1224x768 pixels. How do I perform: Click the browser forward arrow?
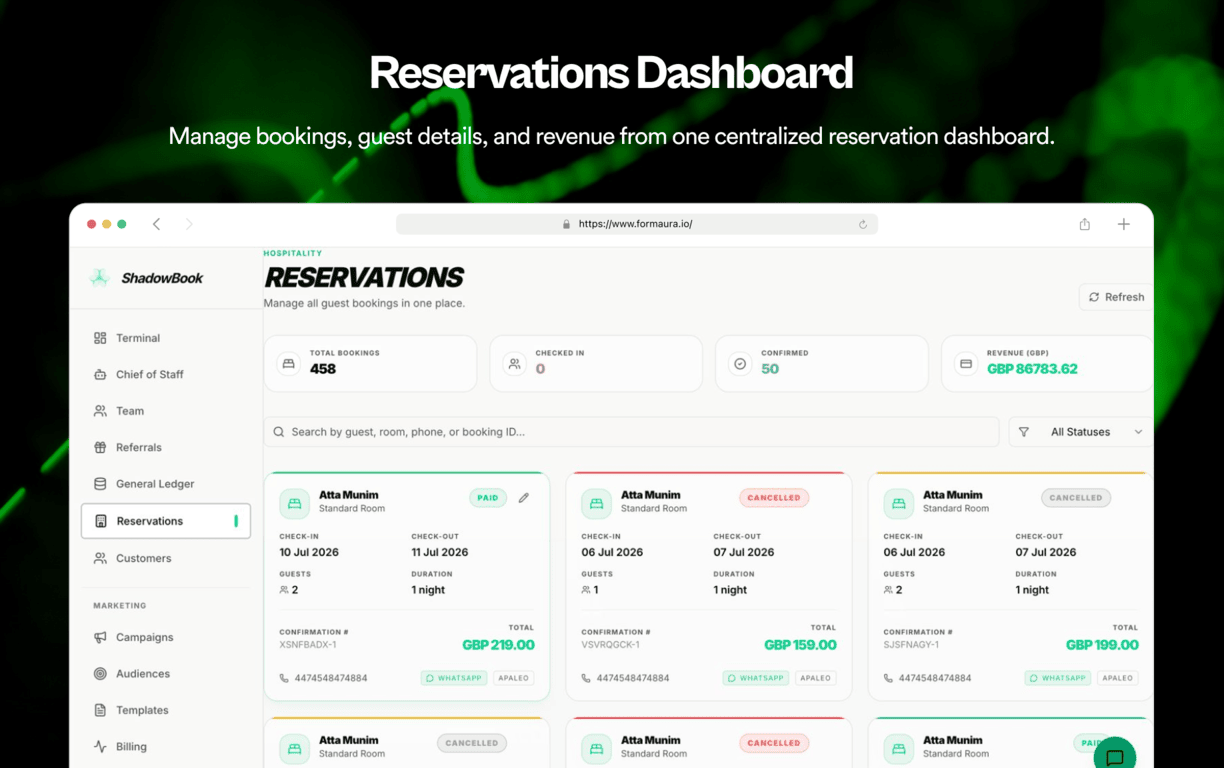tap(188, 224)
